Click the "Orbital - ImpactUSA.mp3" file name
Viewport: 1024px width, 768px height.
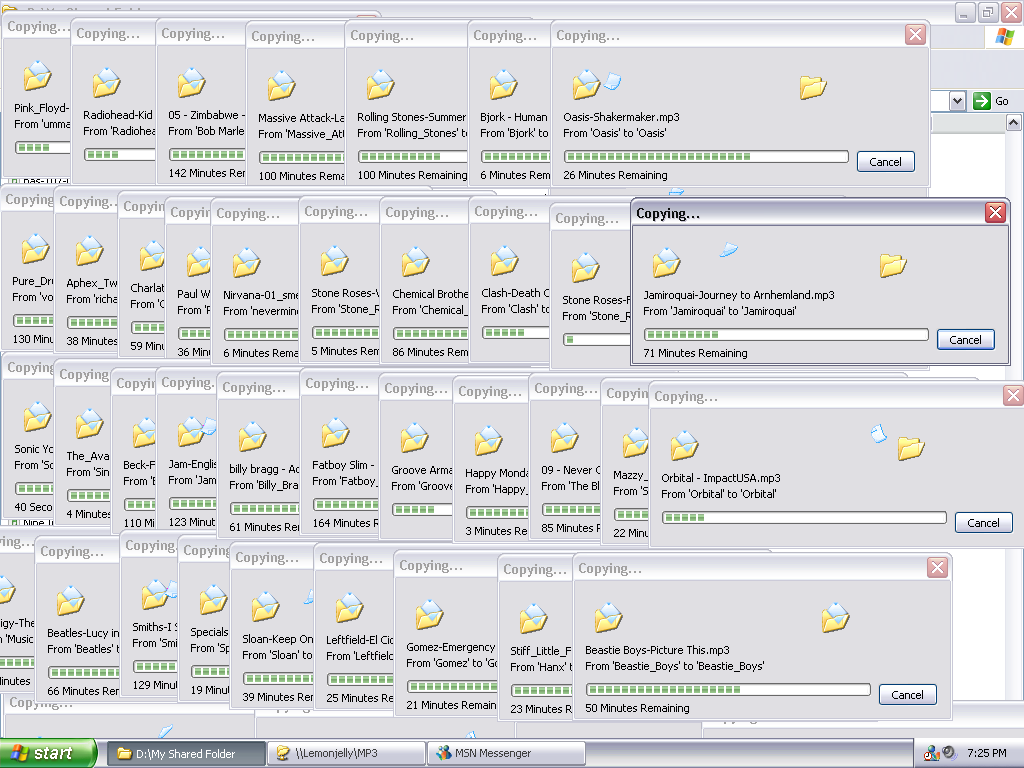[720, 478]
